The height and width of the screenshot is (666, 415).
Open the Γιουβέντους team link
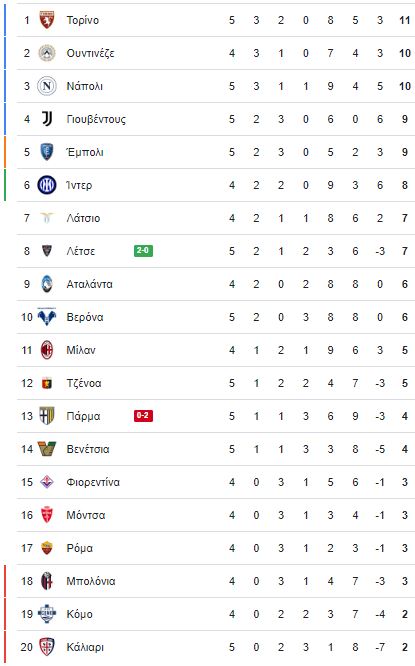96,119
